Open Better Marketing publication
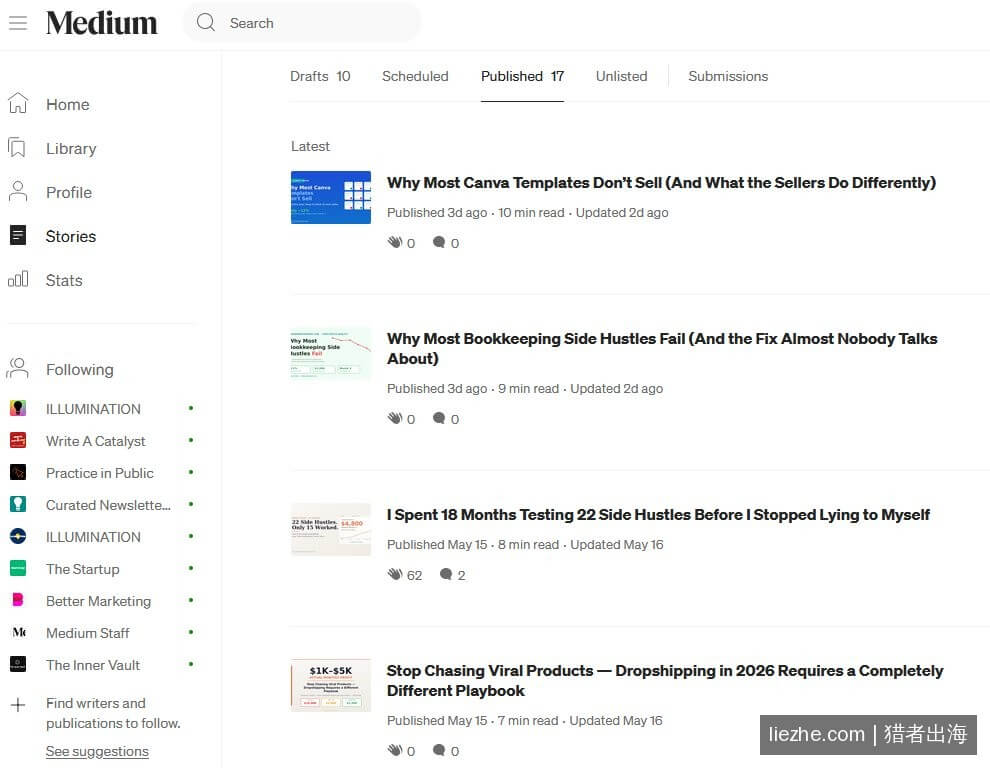Screen dimensions: 990x768 pos(98,601)
